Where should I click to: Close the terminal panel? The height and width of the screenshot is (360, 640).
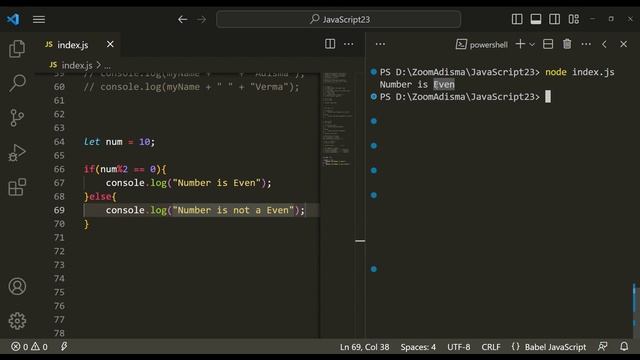click(623, 44)
